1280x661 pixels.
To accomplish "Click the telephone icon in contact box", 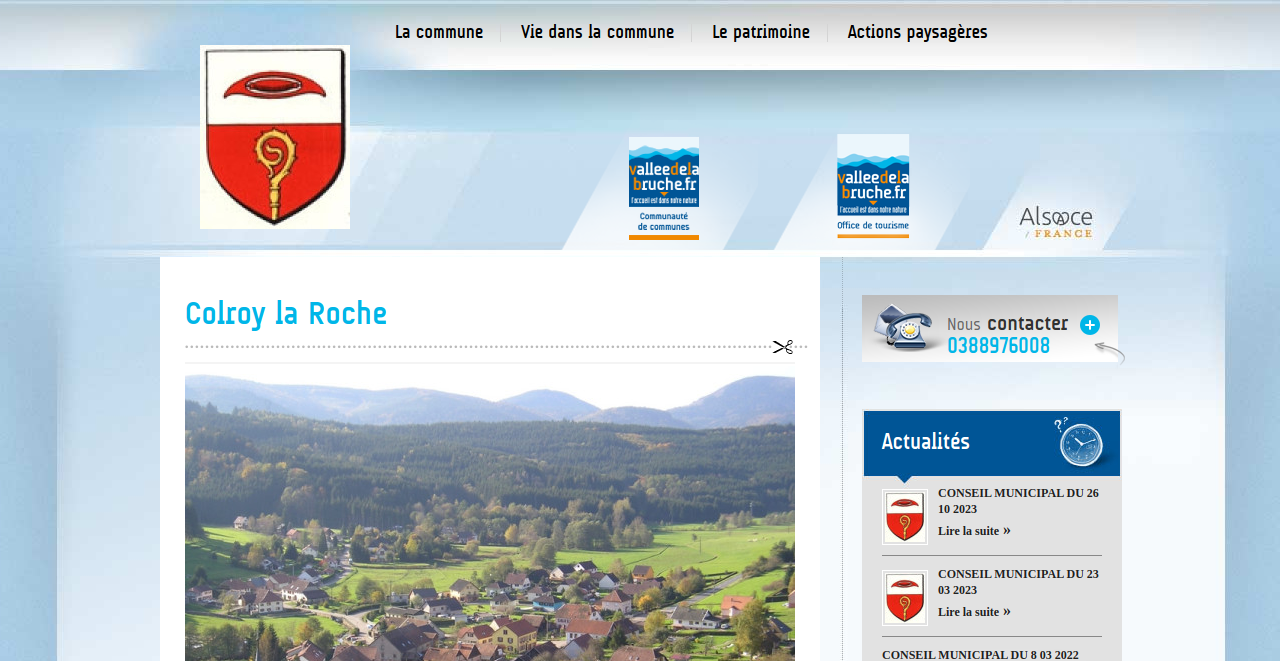I will tap(904, 329).
